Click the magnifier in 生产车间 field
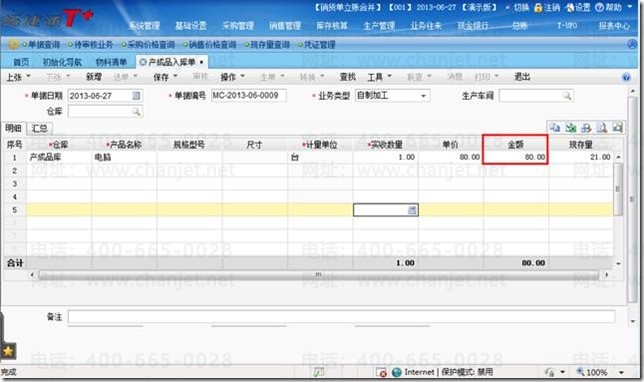Viewport: 644px width, 382px height. click(x=567, y=96)
